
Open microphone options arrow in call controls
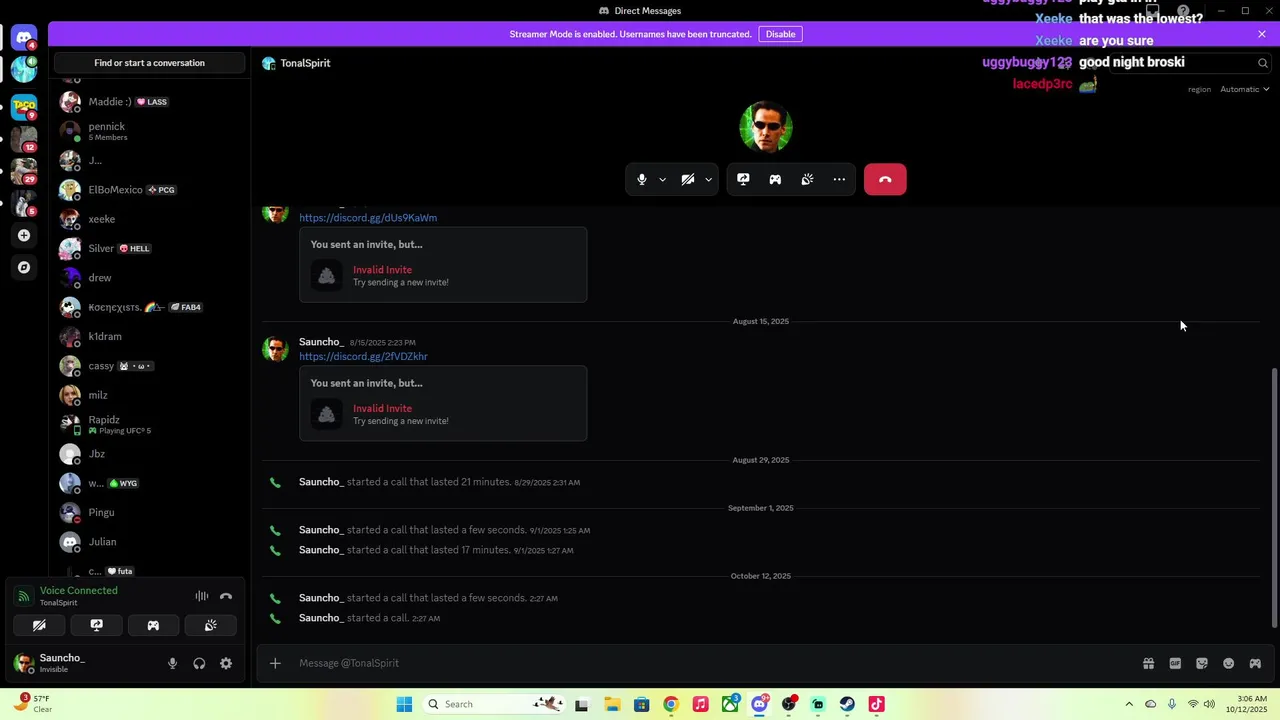[662, 180]
